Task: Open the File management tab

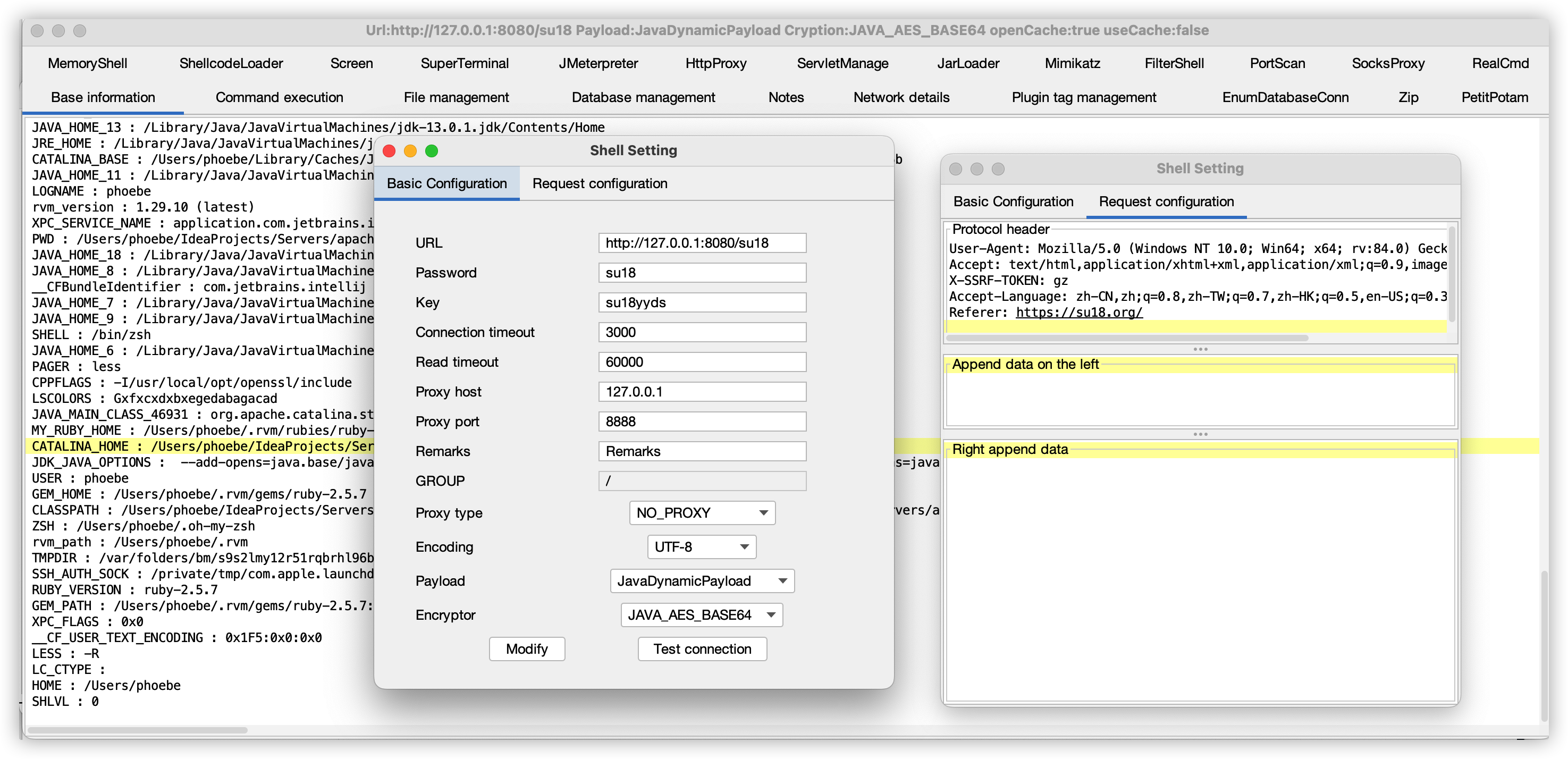Action: point(456,97)
